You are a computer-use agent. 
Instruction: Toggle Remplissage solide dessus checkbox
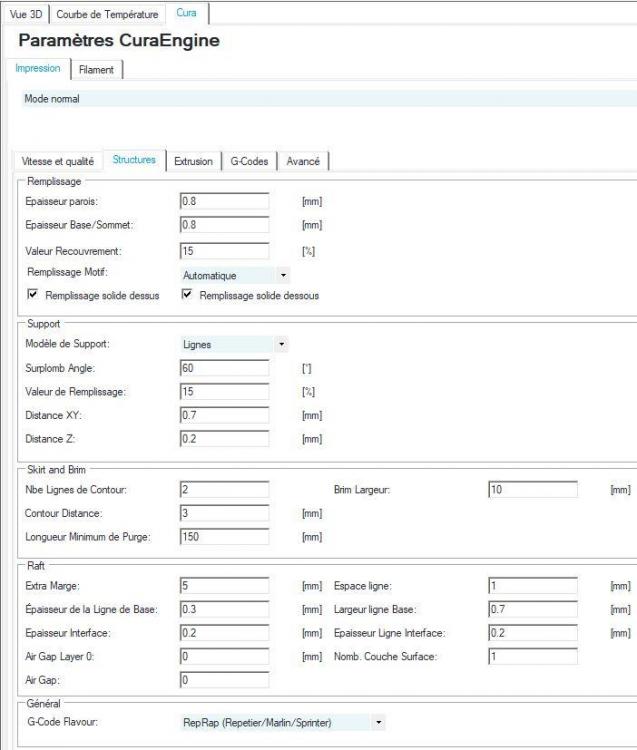tap(33, 294)
